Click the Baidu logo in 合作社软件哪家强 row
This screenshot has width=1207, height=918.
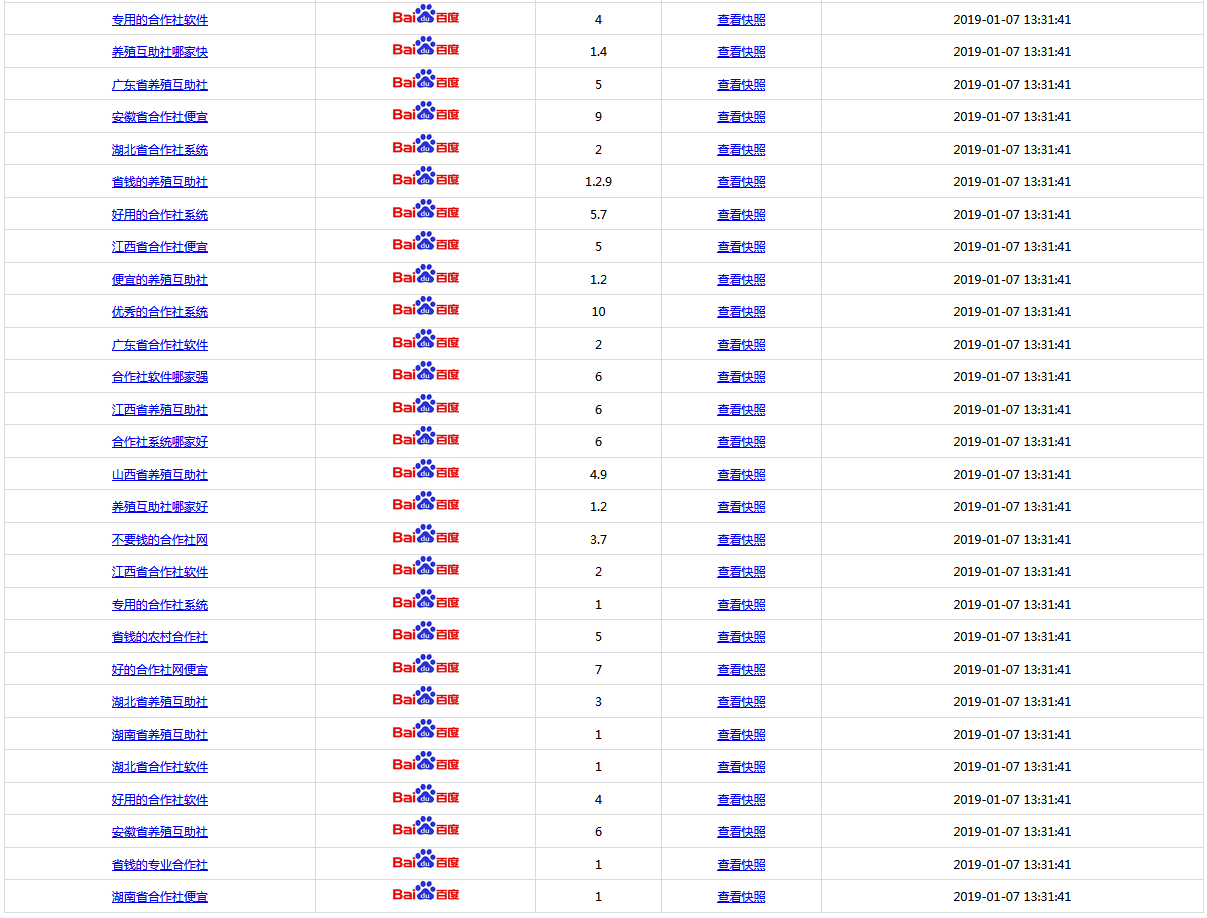point(426,373)
